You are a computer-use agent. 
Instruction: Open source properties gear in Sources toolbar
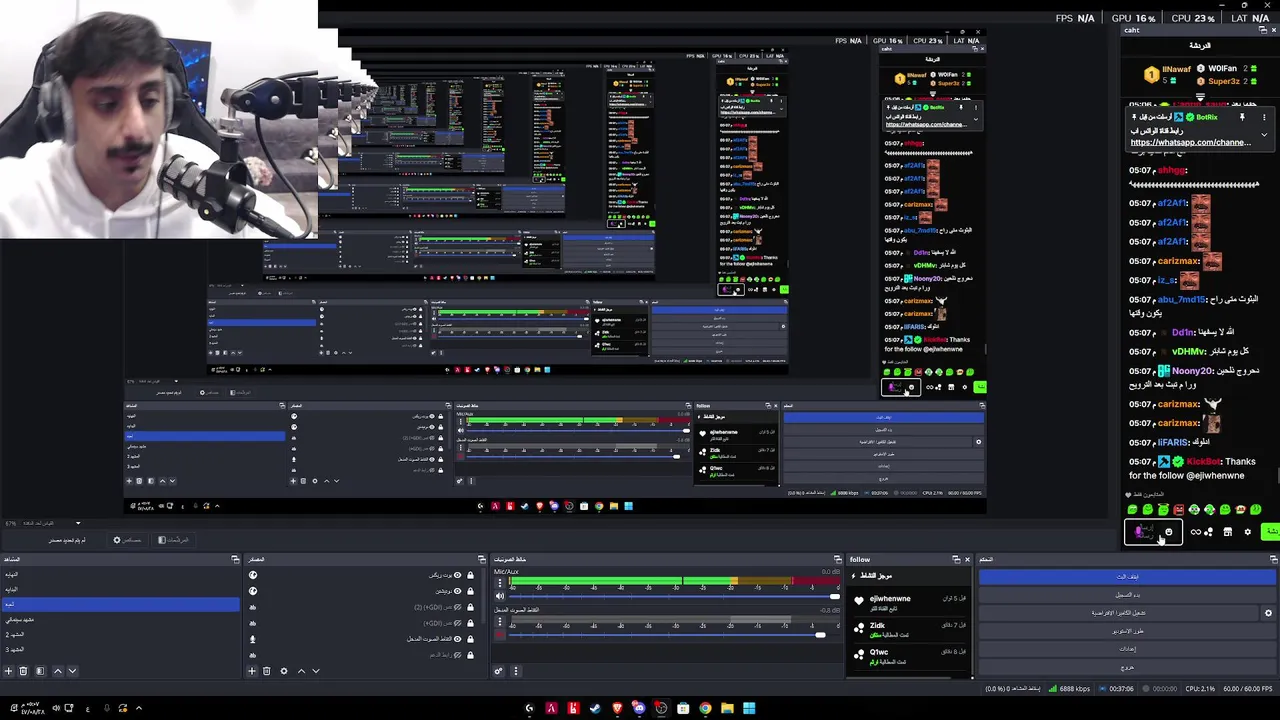point(284,671)
